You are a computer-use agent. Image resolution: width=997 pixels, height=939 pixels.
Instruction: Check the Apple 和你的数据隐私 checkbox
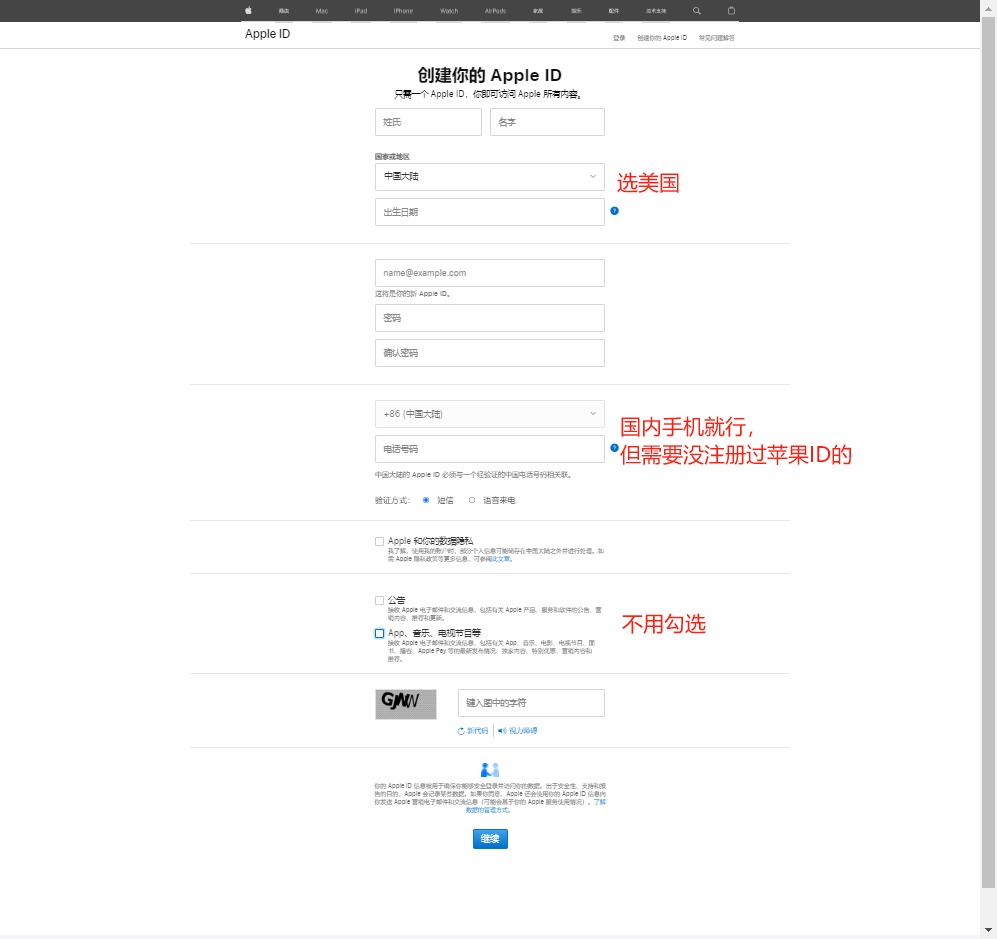point(380,541)
